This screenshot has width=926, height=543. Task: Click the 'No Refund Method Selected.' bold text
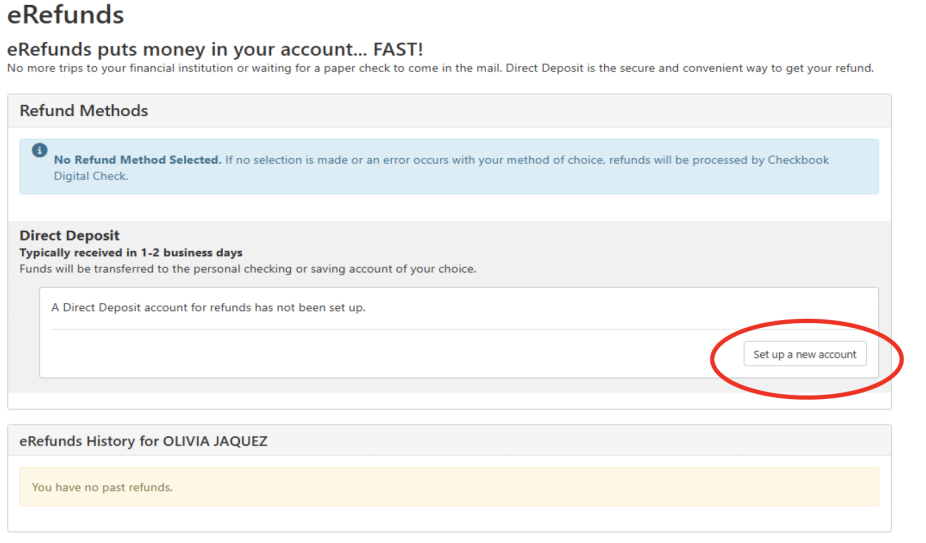click(x=138, y=160)
